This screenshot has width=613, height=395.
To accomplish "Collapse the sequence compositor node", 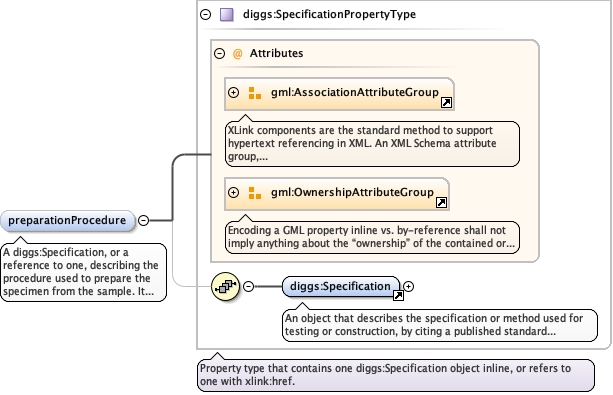I will (x=248, y=286).
